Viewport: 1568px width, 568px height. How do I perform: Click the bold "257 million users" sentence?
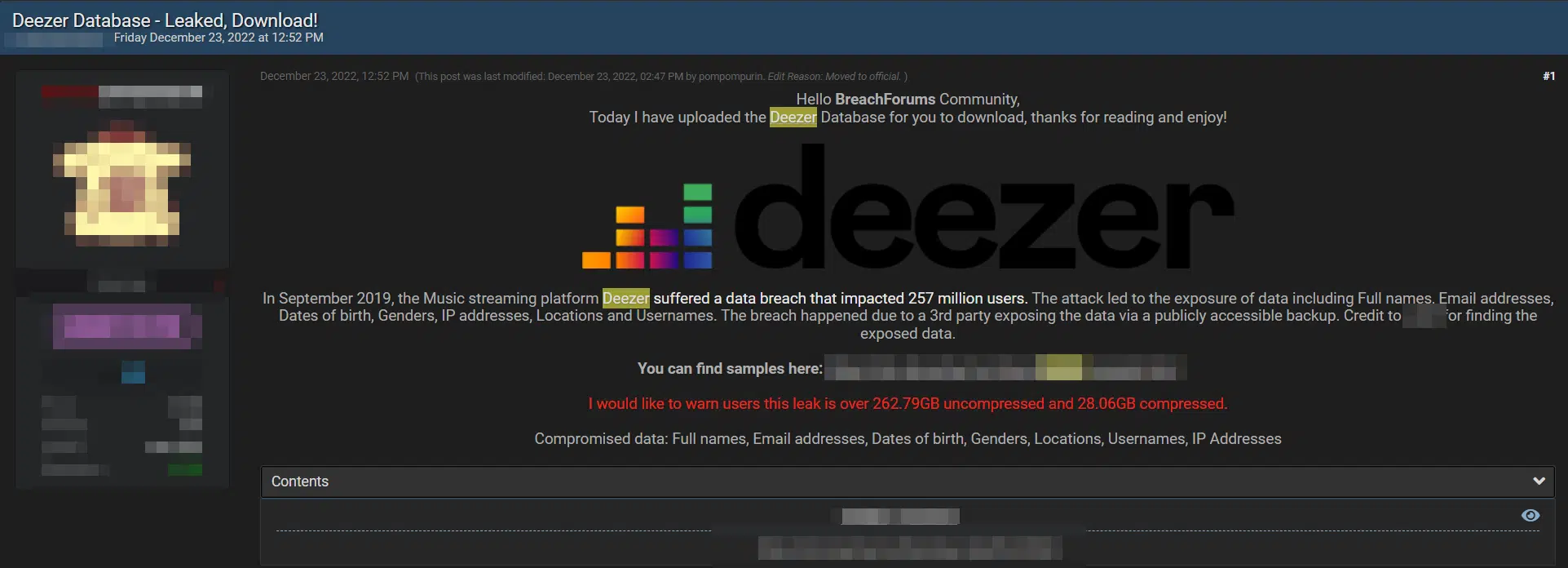[840, 298]
